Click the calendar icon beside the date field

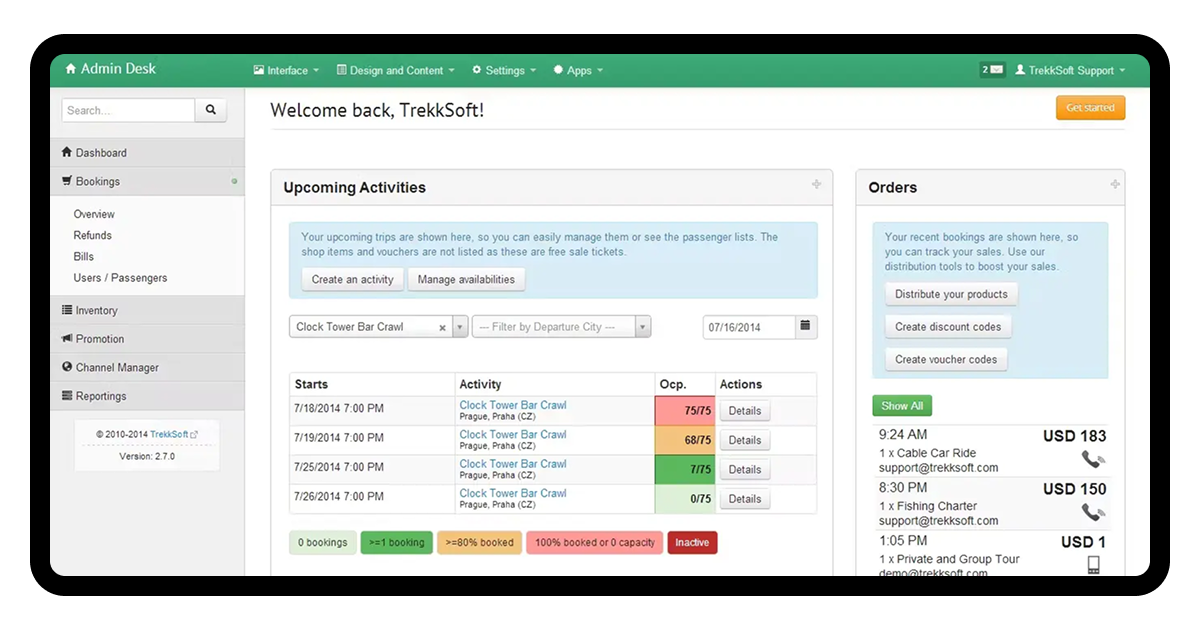[x=806, y=326]
